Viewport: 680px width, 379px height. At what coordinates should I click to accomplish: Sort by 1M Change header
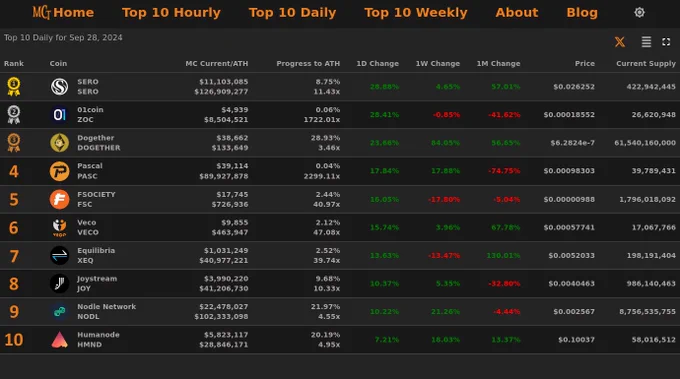(498, 63)
